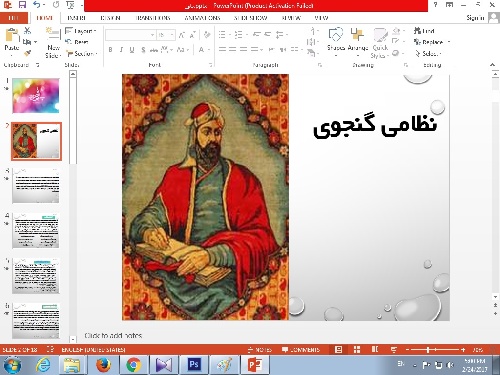This screenshot has height=375, width=500.
Task: Open the Arrange menu
Action: [358, 42]
